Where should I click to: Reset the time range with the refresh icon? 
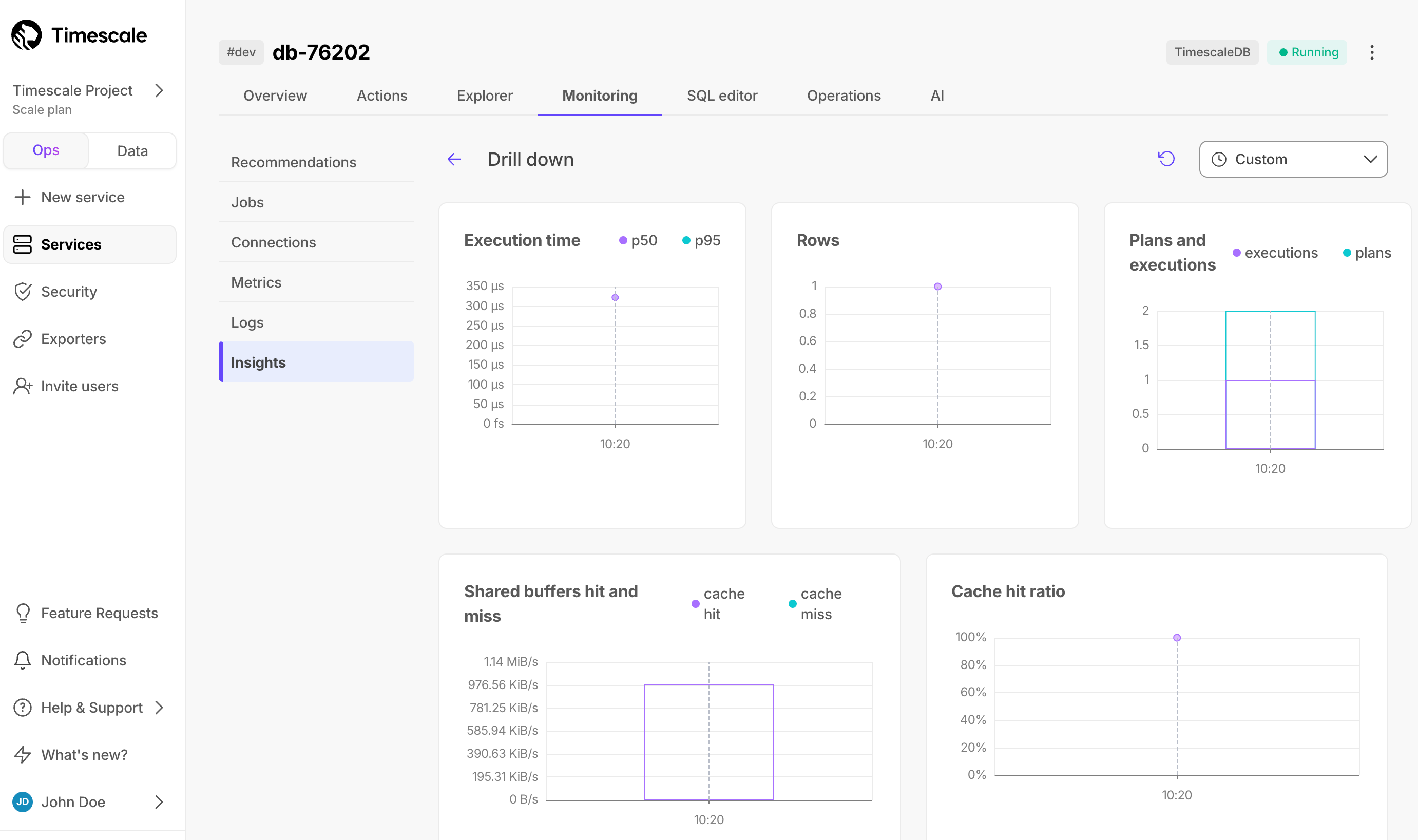(x=1166, y=159)
